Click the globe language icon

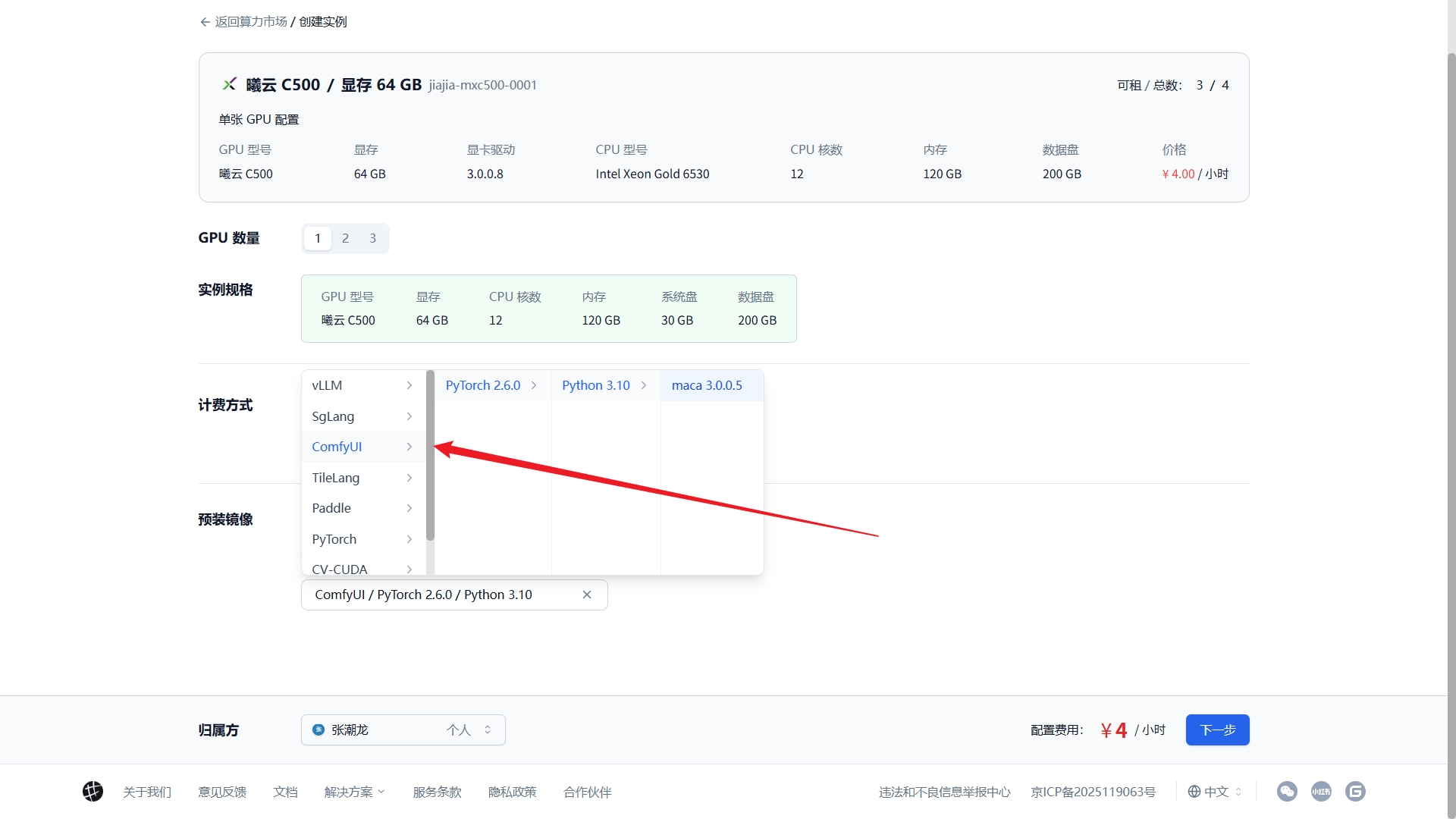[x=1194, y=792]
